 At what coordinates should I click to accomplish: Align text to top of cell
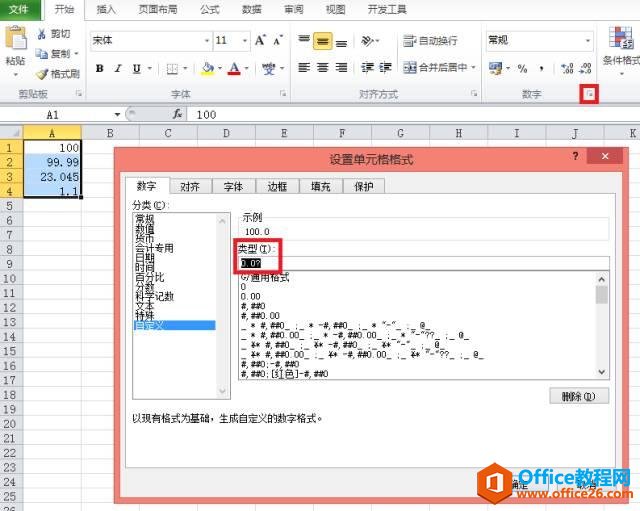tap(304, 40)
